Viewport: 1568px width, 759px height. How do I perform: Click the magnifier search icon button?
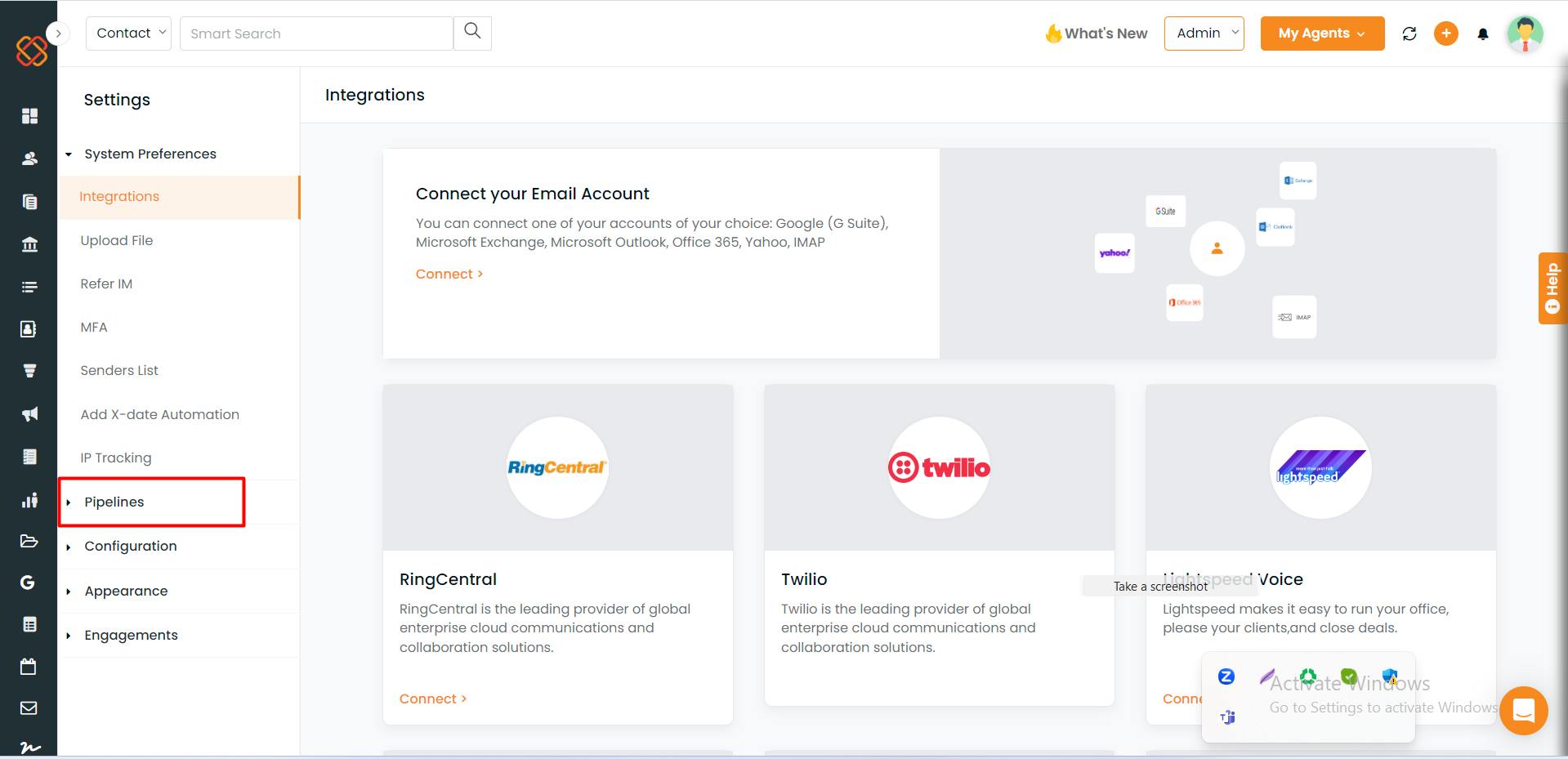472,32
